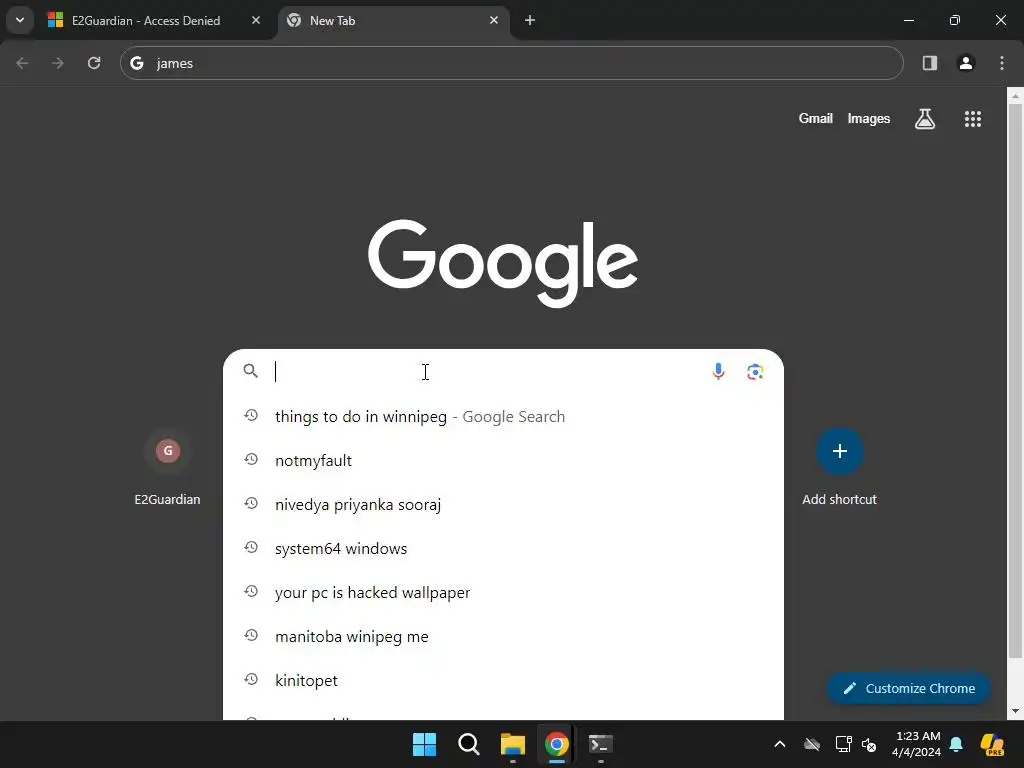
Task: Open the Google apps grid
Action: [x=972, y=118]
